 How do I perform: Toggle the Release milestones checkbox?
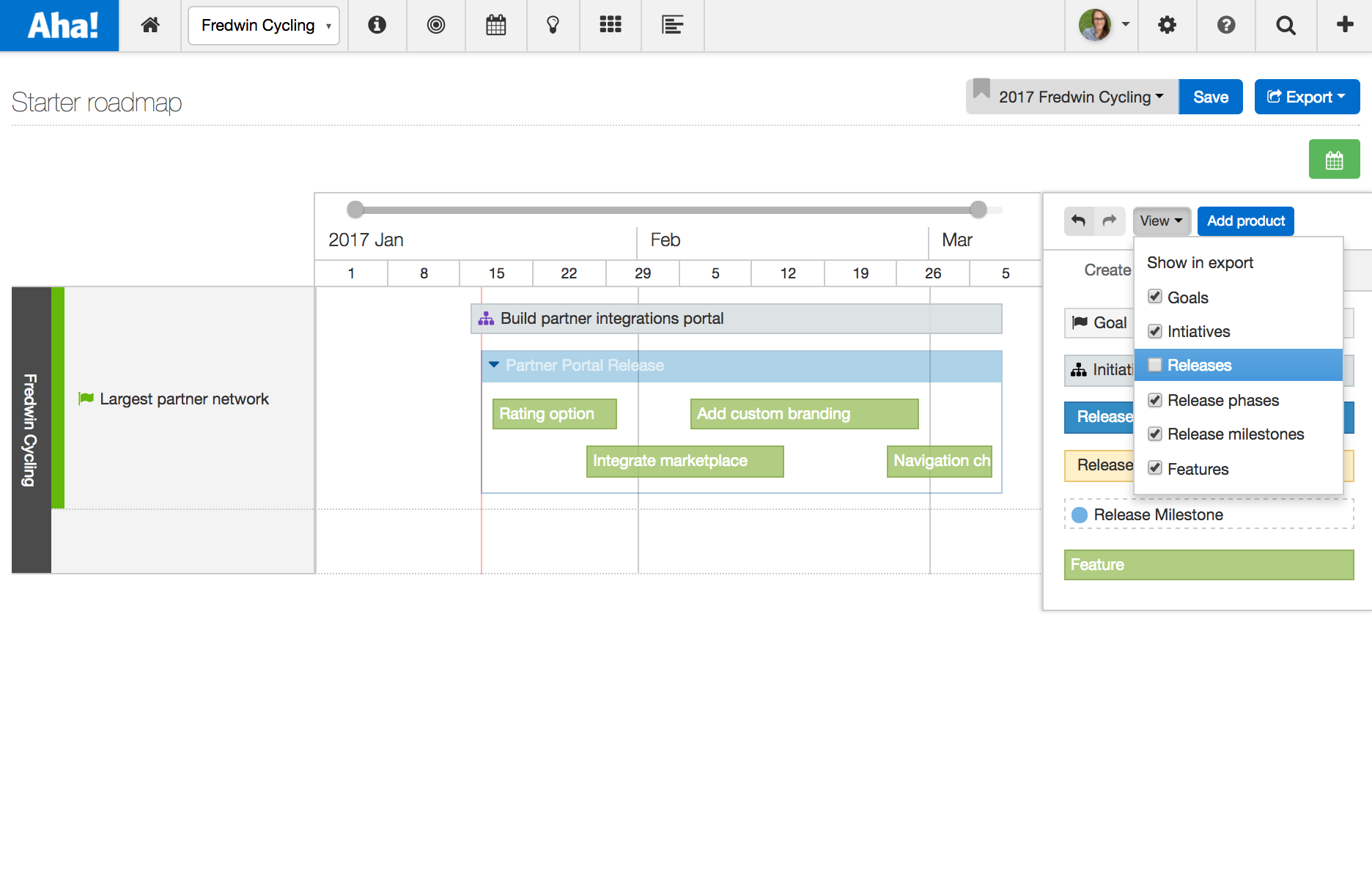pyautogui.click(x=1155, y=434)
